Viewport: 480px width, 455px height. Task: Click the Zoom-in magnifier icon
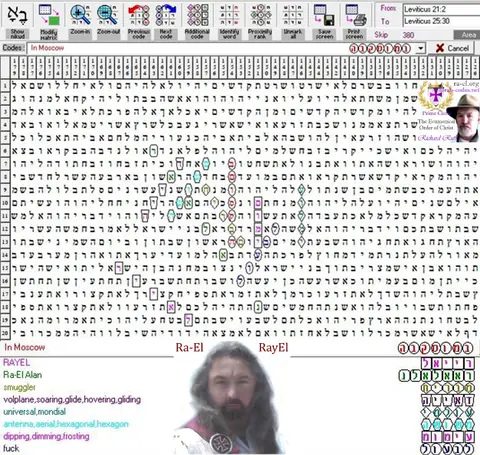point(80,15)
